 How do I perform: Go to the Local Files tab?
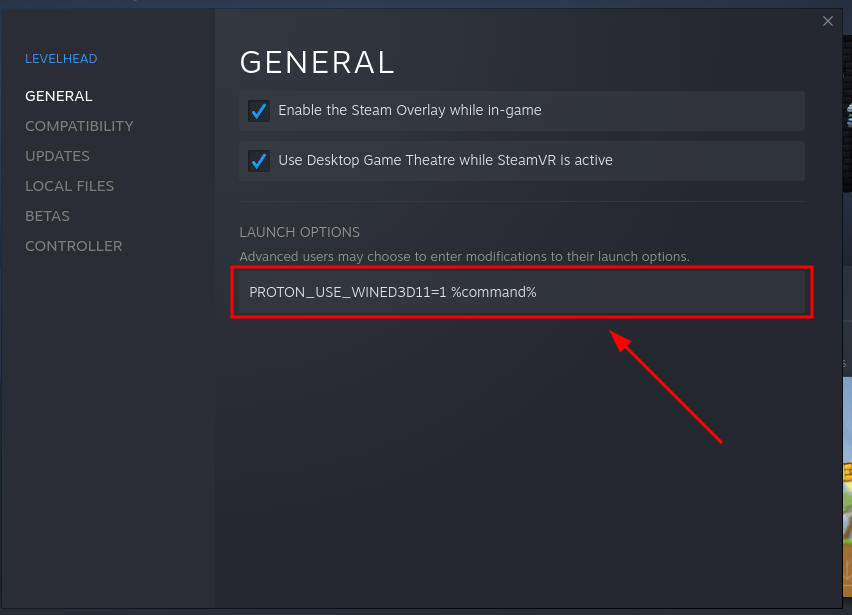click(x=69, y=187)
